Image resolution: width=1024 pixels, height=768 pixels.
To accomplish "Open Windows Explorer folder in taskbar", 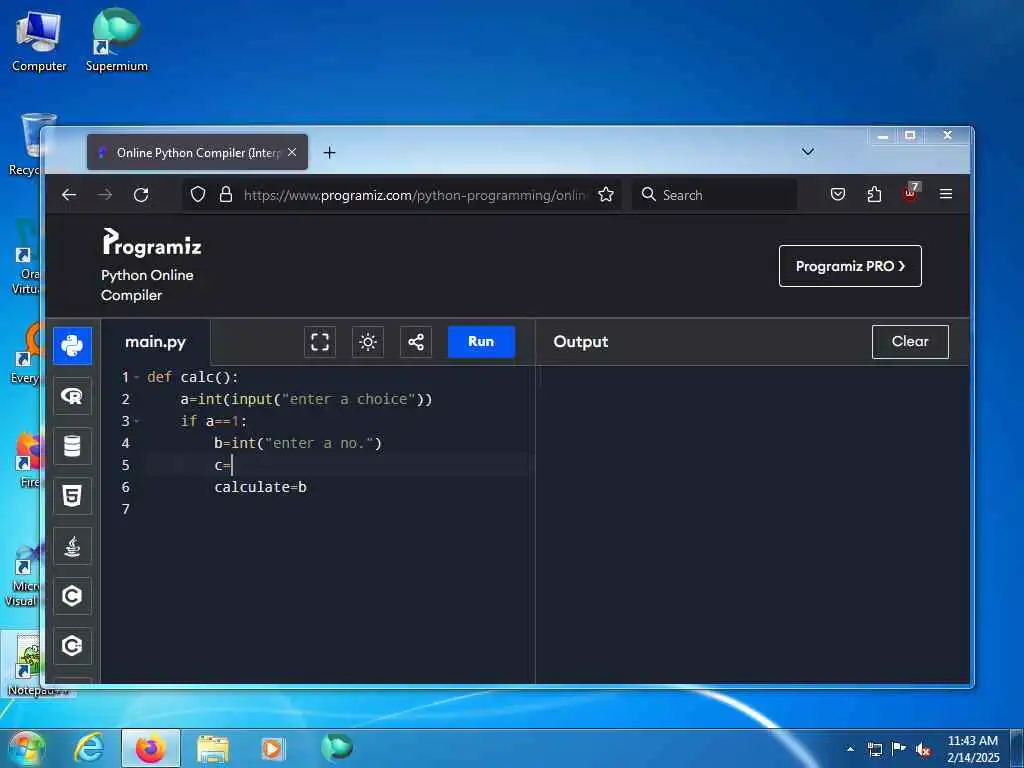I will click(213, 748).
